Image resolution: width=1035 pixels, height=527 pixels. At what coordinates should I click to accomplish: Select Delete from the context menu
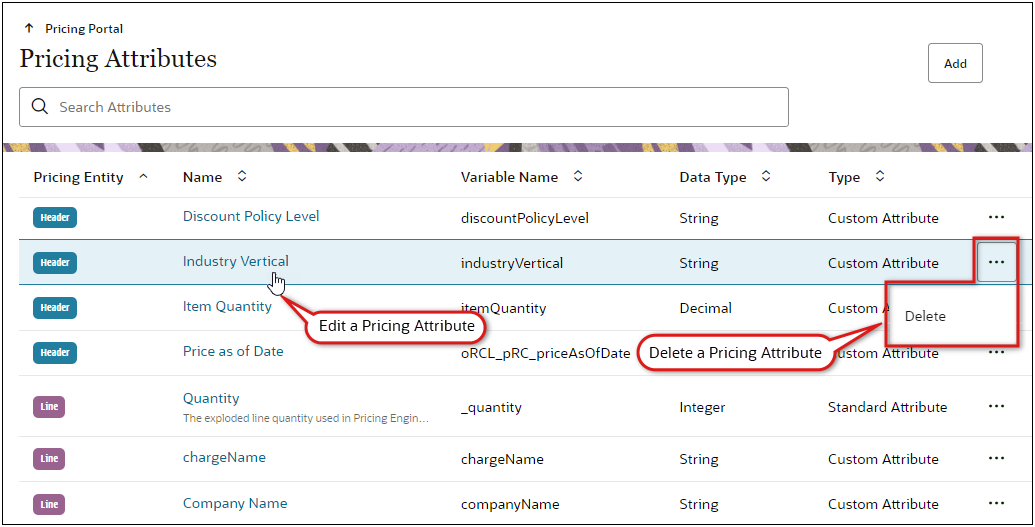click(925, 316)
